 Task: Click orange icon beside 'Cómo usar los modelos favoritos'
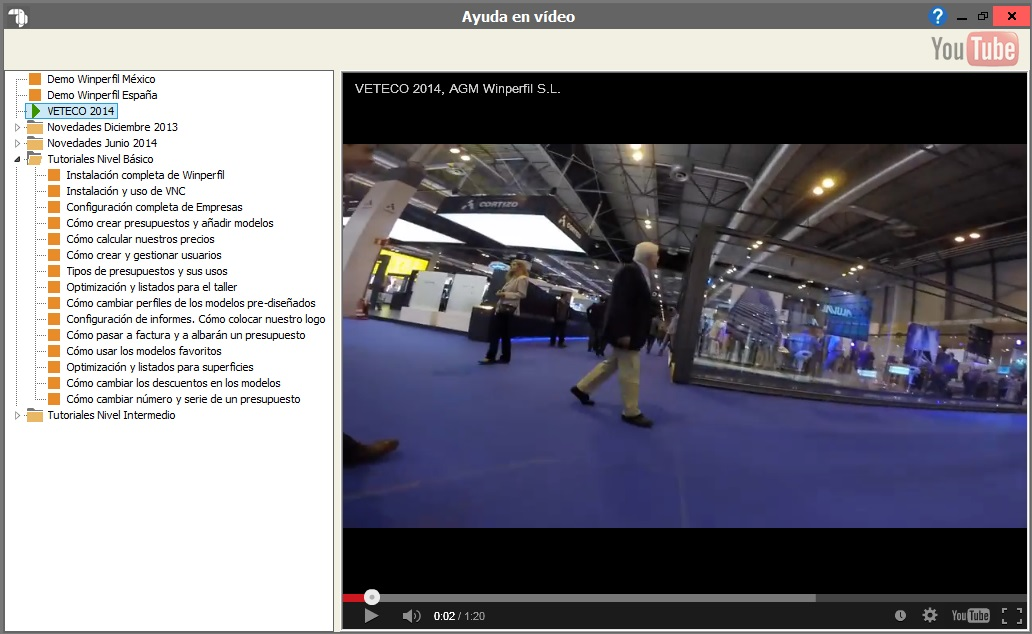[54, 352]
